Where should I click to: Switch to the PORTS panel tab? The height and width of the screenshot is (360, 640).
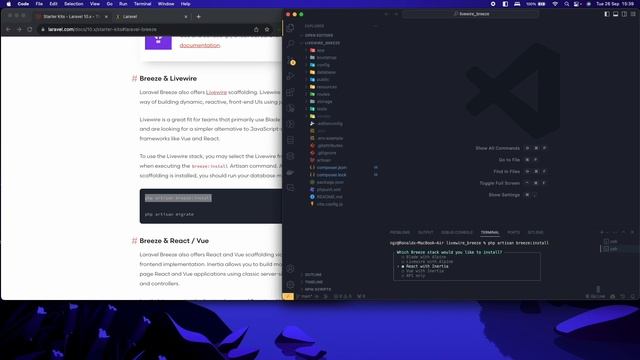point(513,232)
